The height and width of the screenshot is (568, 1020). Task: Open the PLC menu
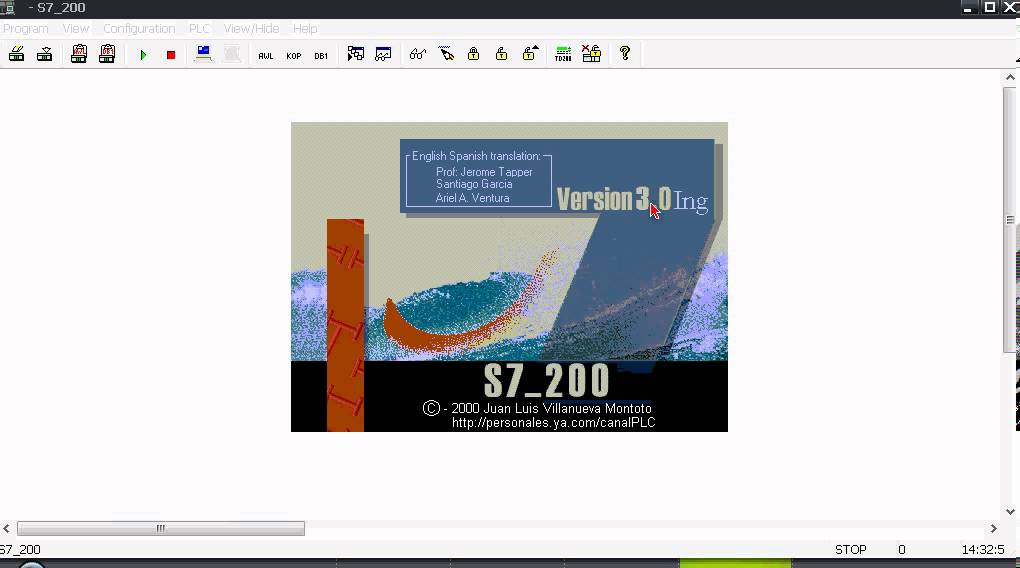199,29
